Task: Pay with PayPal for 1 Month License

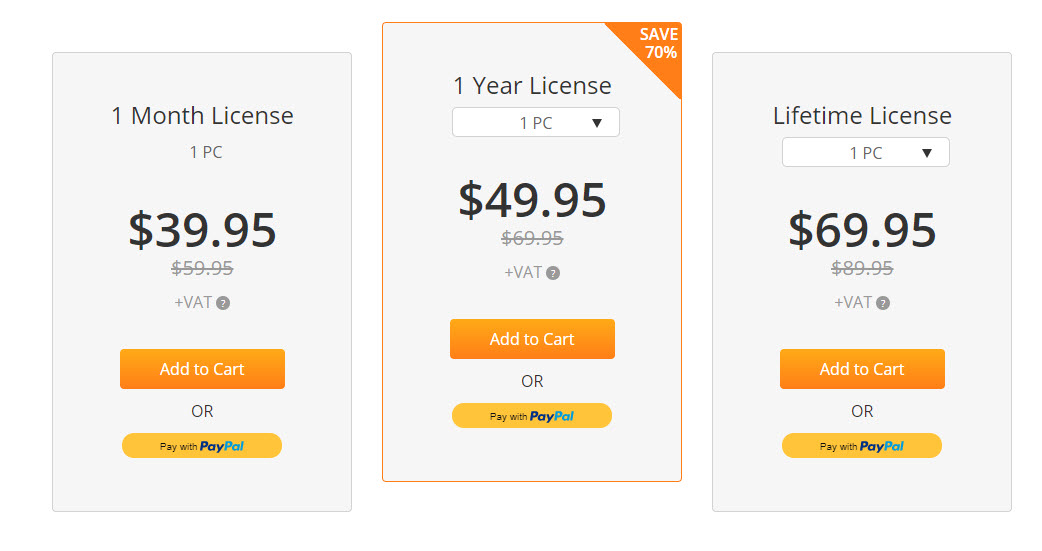Action: (x=202, y=446)
